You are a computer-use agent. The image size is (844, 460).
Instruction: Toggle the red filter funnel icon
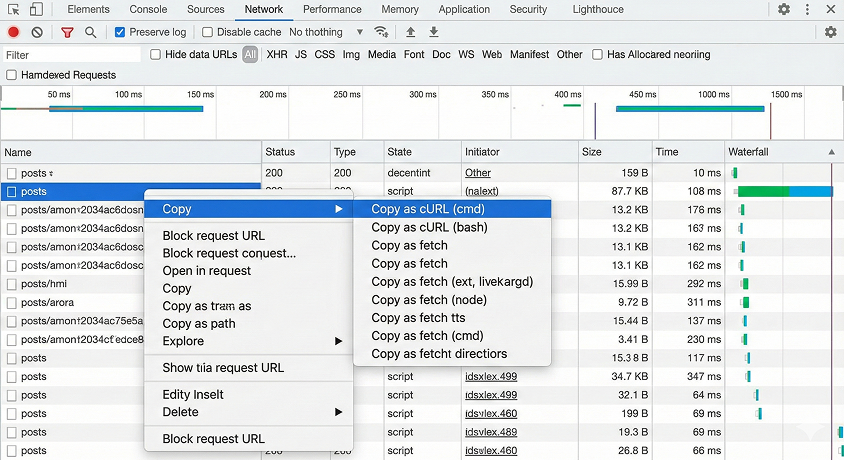[67, 32]
